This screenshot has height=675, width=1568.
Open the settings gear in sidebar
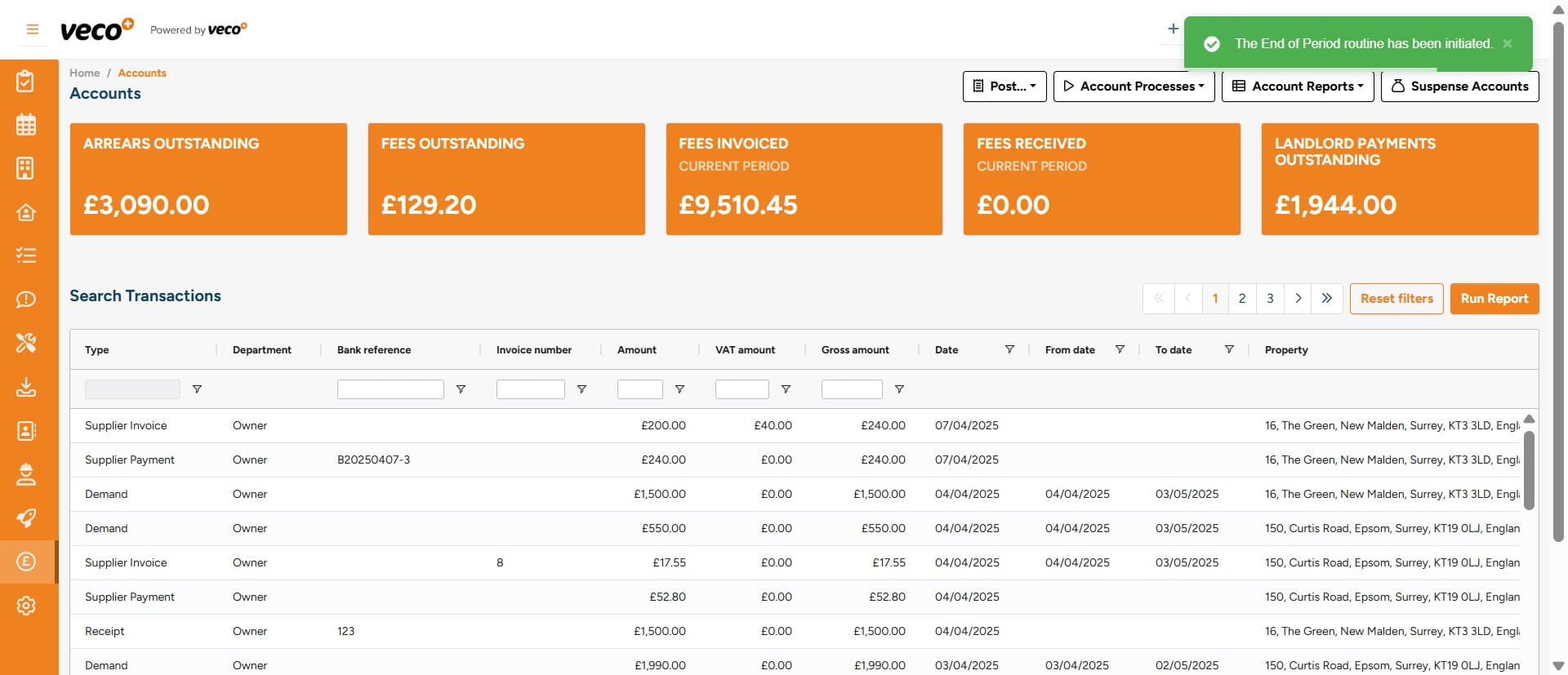26,606
